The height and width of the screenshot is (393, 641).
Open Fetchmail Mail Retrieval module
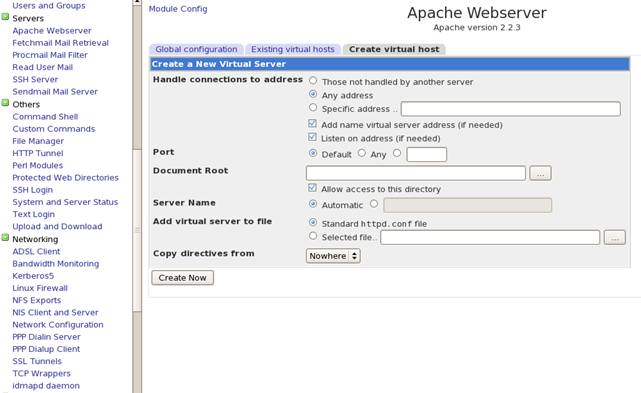tap(61, 43)
